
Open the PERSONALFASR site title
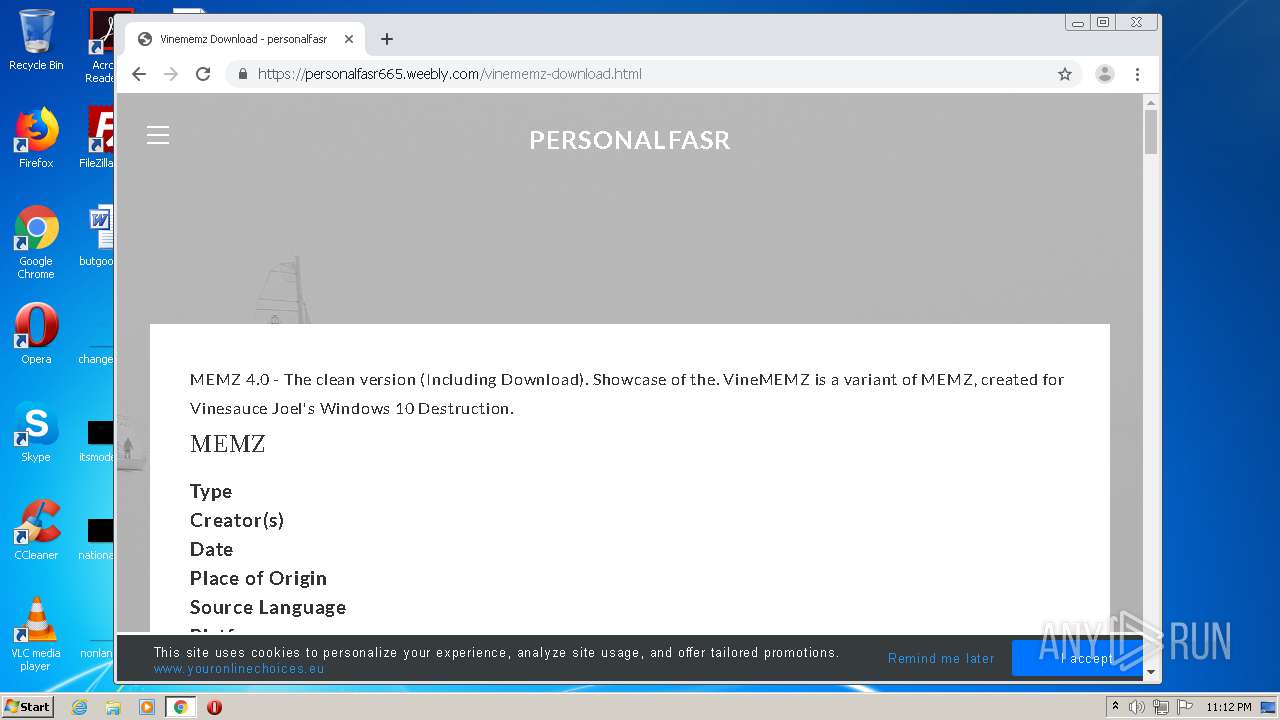click(x=630, y=140)
